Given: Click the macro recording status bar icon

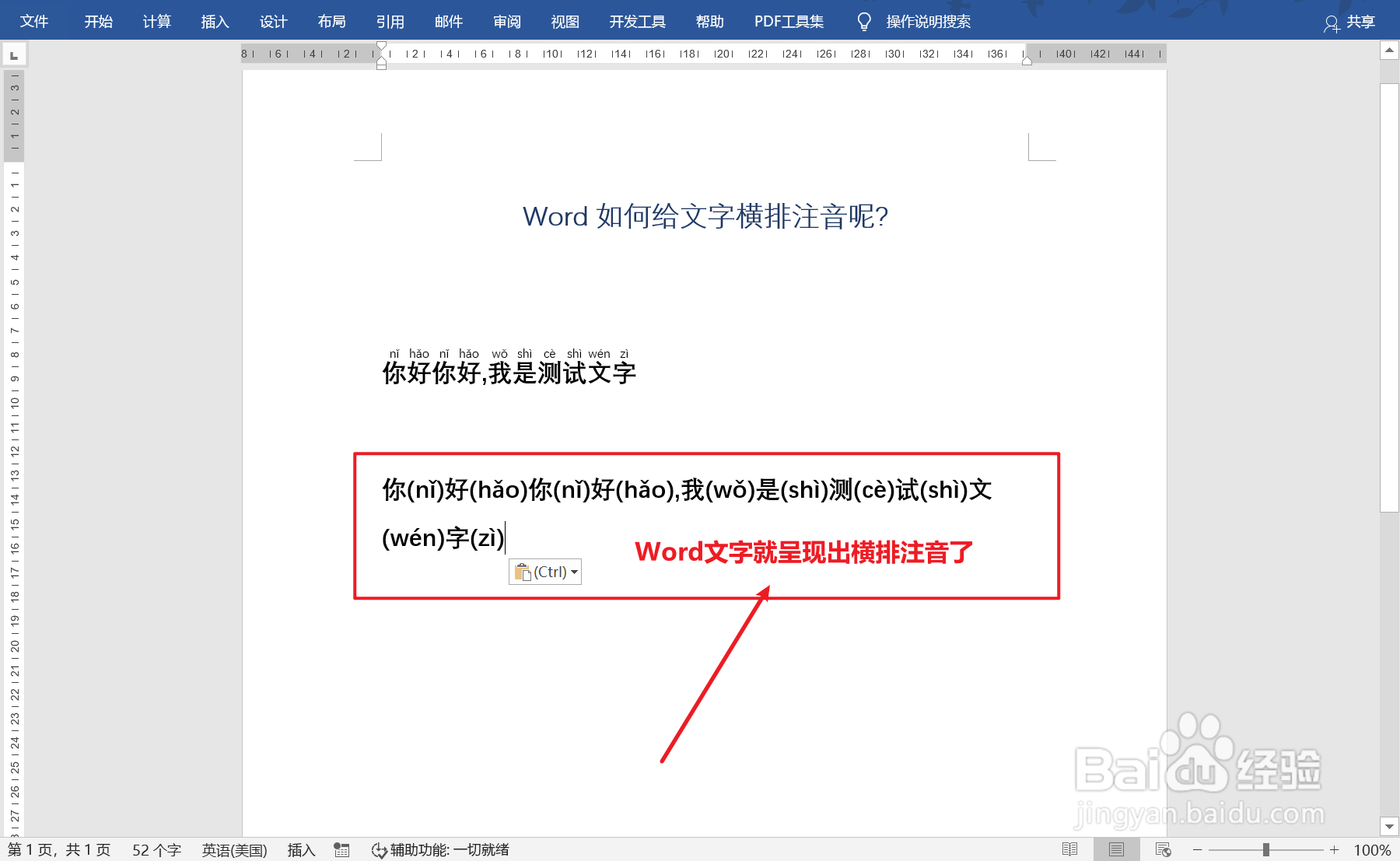Looking at the screenshot, I should pyautogui.click(x=341, y=850).
